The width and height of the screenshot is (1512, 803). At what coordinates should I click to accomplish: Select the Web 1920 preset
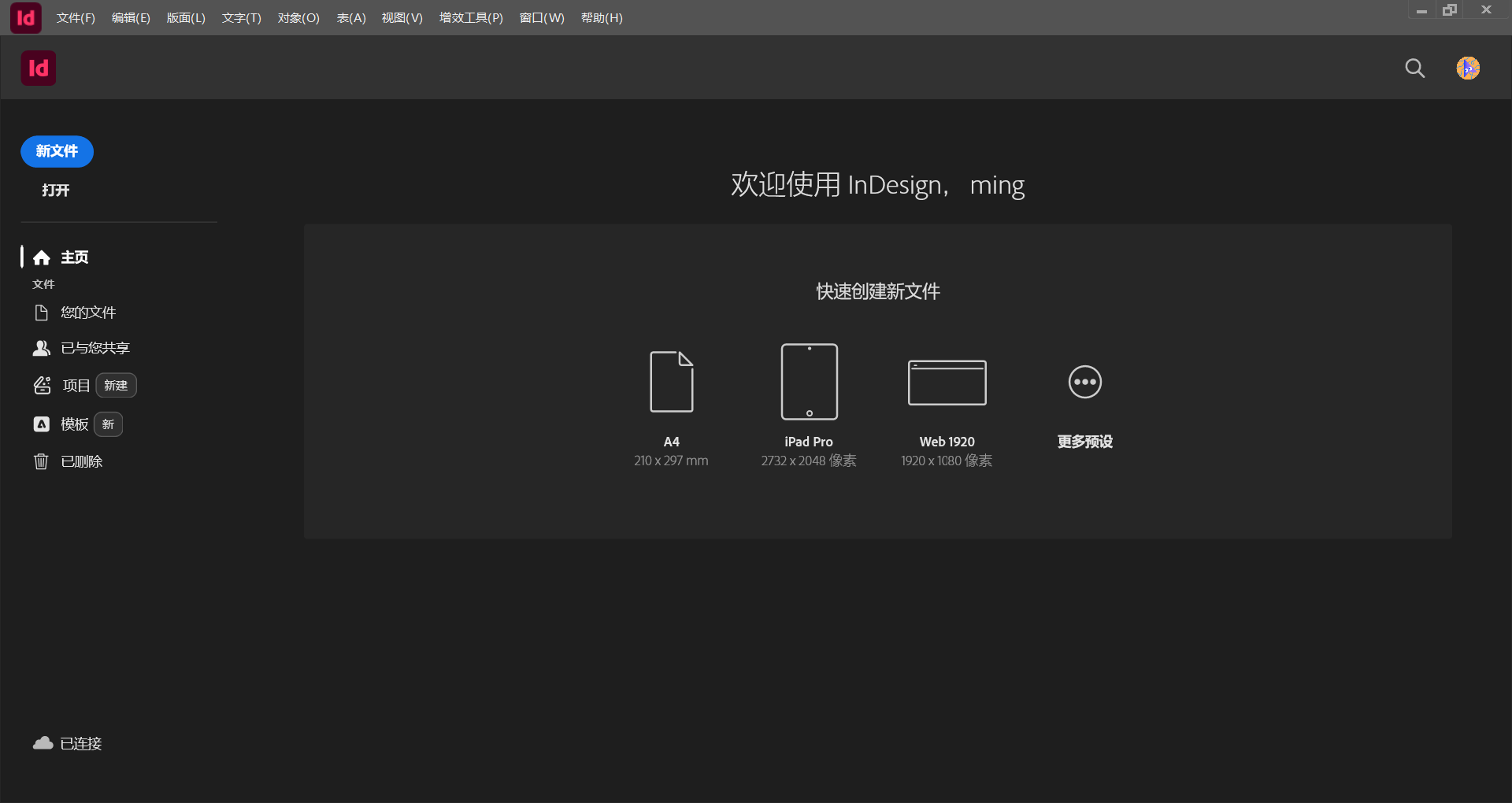pyautogui.click(x=947, y=382)
